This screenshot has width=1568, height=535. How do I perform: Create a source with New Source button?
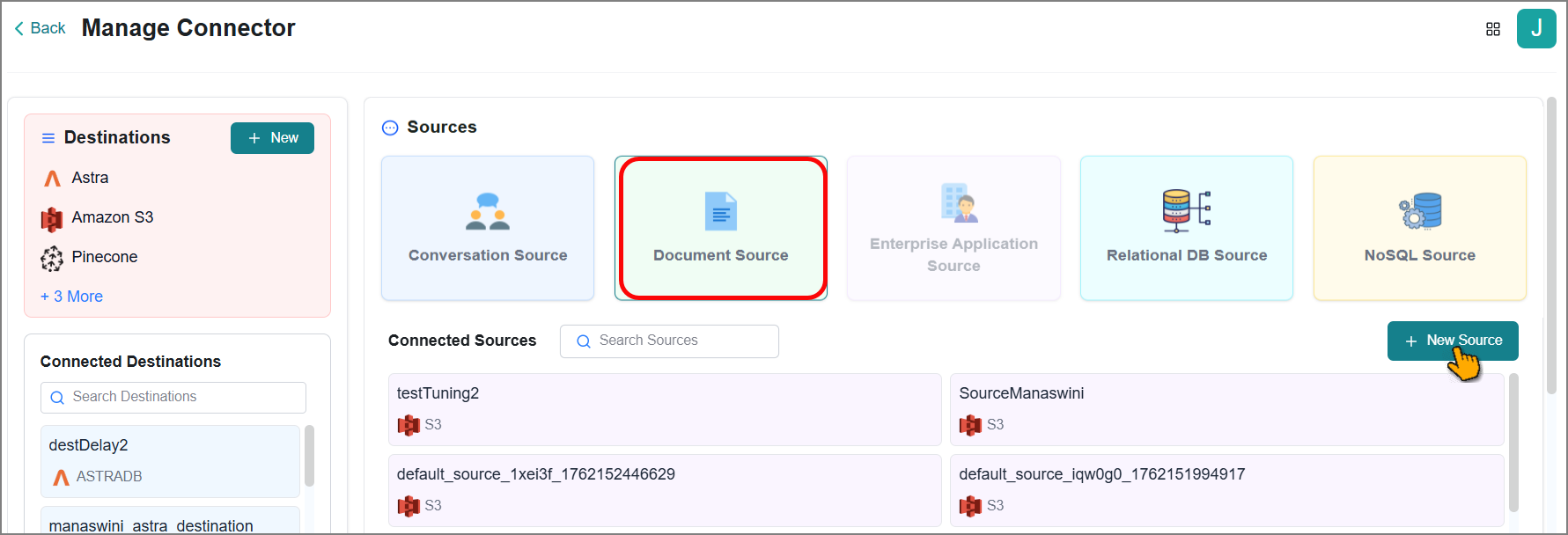[x=1453, y=341]
